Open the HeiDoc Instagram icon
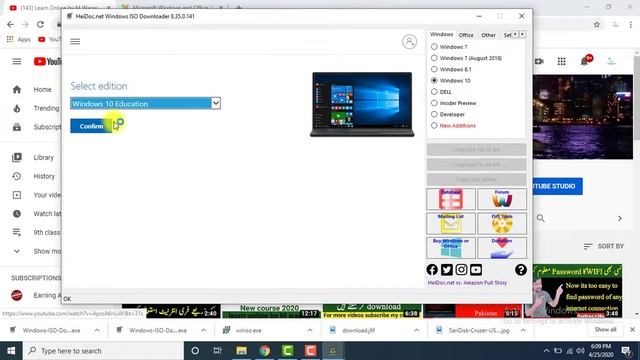Image resolution: width=640 pixels, height=360 pixels. coord(461,269)
